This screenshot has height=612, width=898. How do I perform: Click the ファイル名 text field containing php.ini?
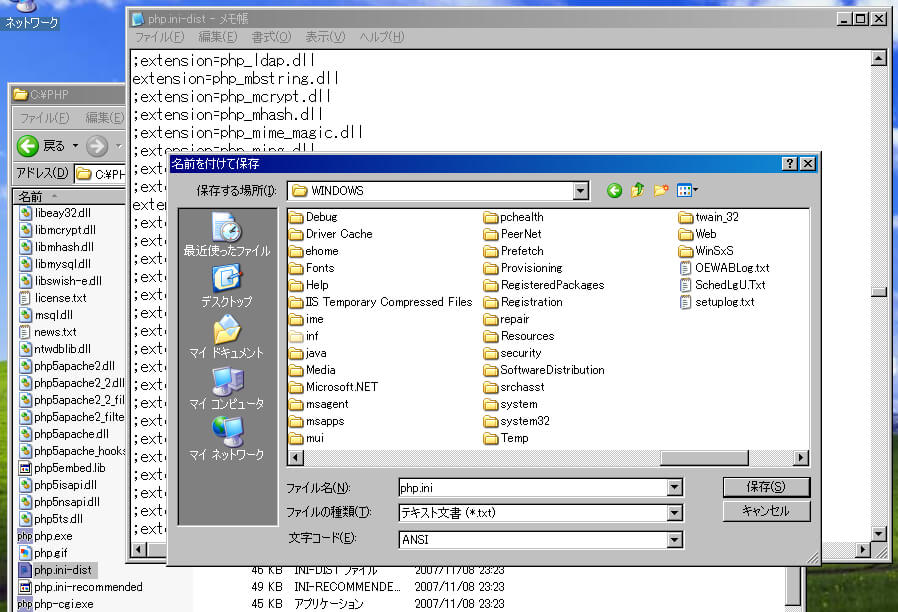pos(530,487)
